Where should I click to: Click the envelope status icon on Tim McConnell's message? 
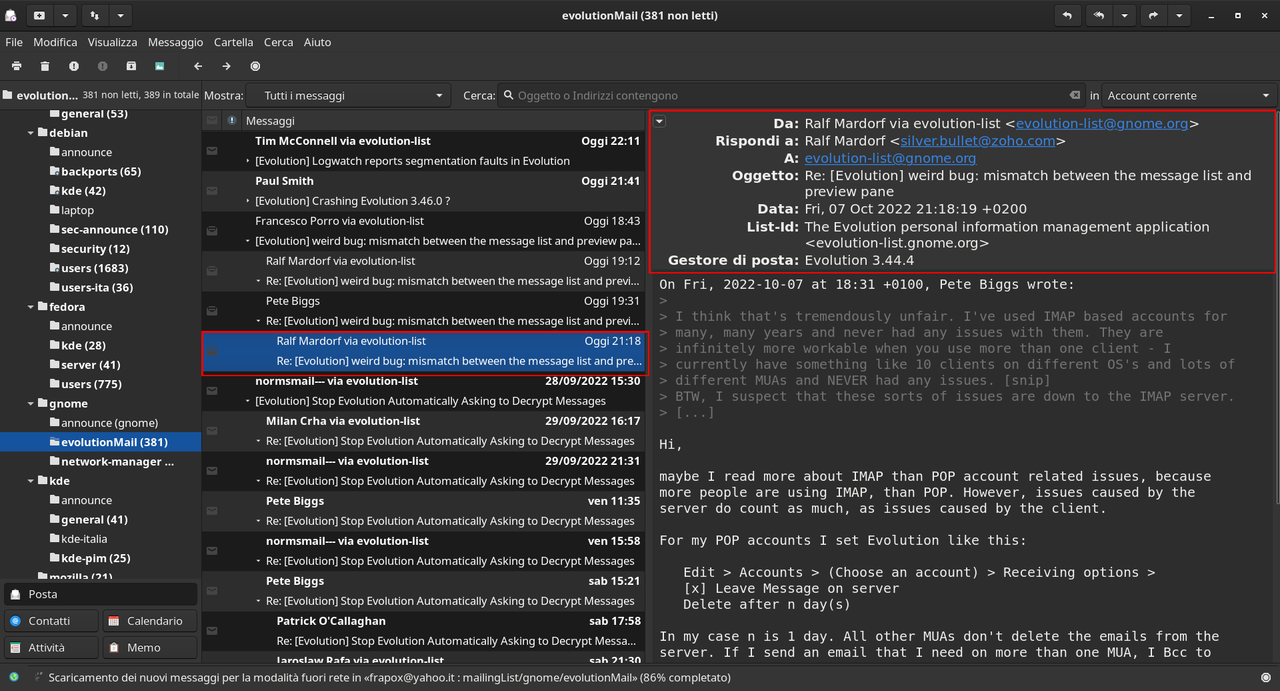pyautogui.click(x=212, y=151)
